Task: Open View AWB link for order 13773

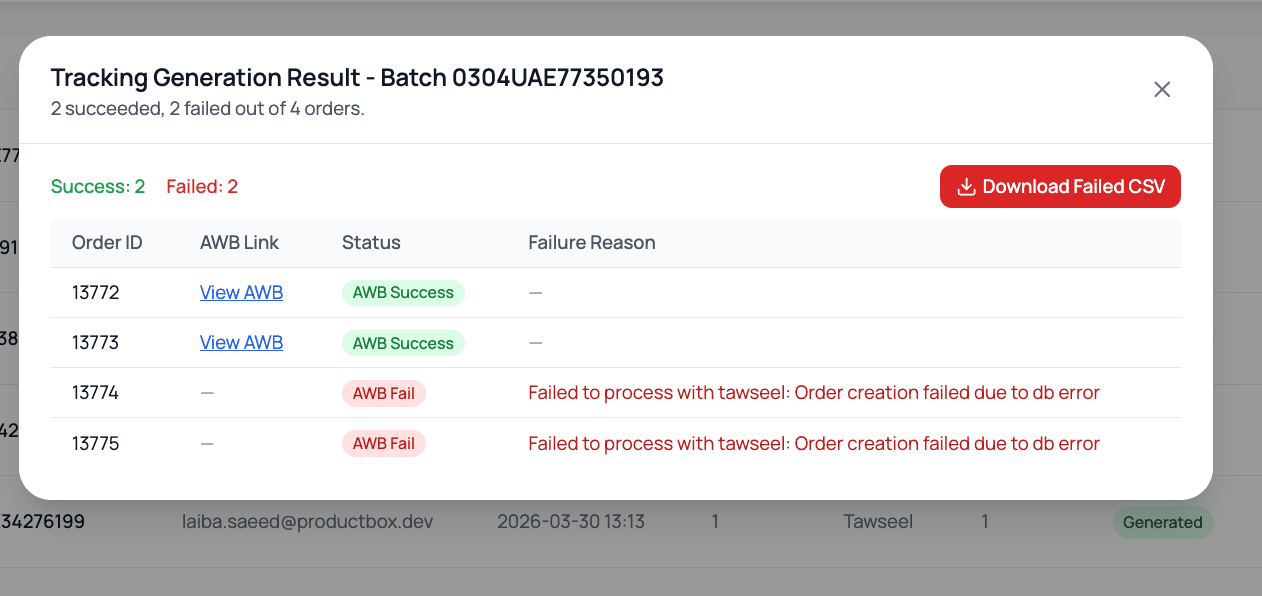Action: click(241, 343)
